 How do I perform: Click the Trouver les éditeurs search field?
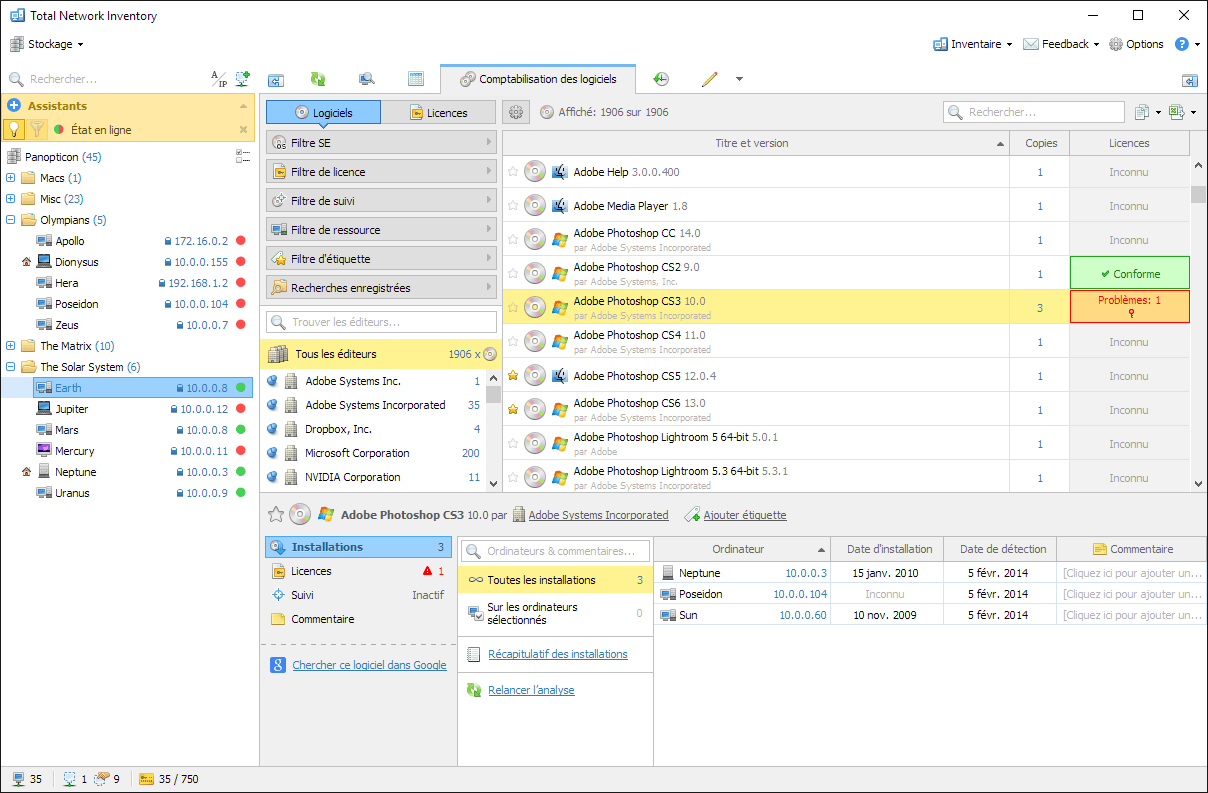(381, 322)
